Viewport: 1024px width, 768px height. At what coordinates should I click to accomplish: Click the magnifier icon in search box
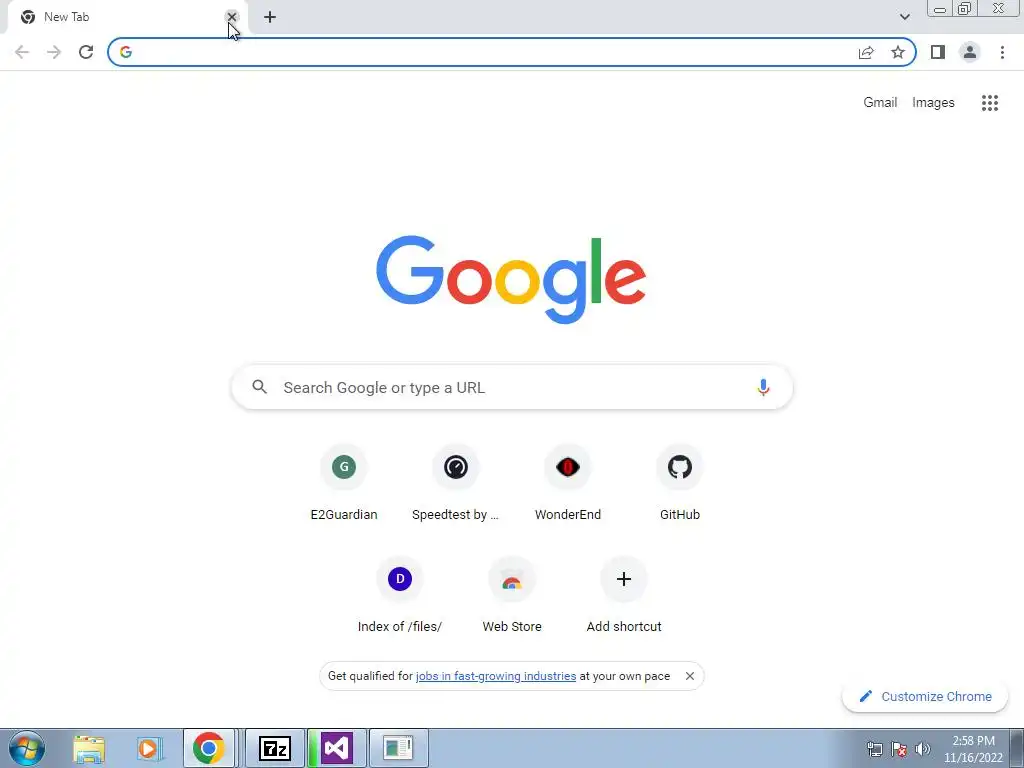pyautogui.click(x=259, y=387)
